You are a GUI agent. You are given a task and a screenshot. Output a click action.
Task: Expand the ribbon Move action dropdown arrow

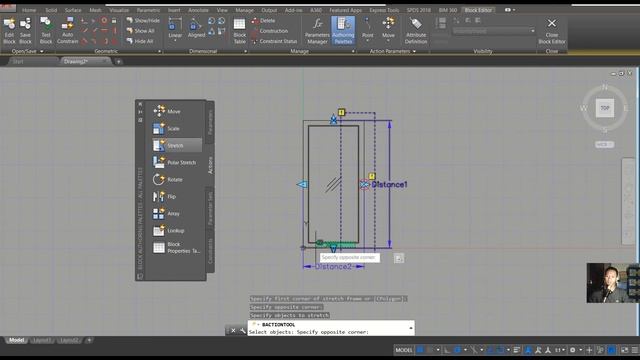388,41
